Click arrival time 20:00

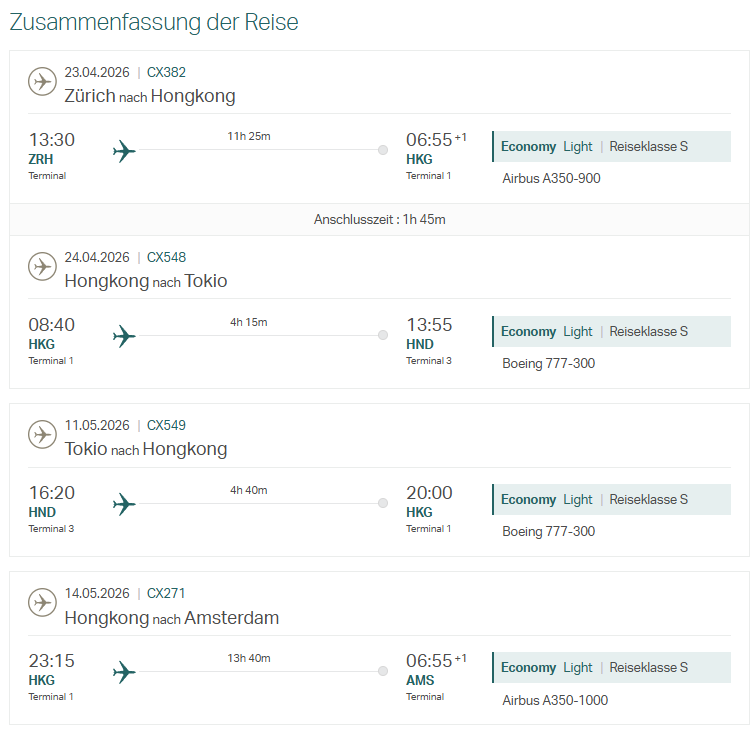[x=429, y=493]
